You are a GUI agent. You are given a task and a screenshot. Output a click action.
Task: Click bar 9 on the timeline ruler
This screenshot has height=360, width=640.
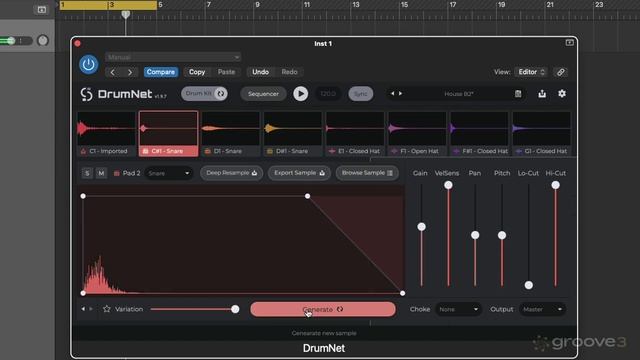click(257, 5)
